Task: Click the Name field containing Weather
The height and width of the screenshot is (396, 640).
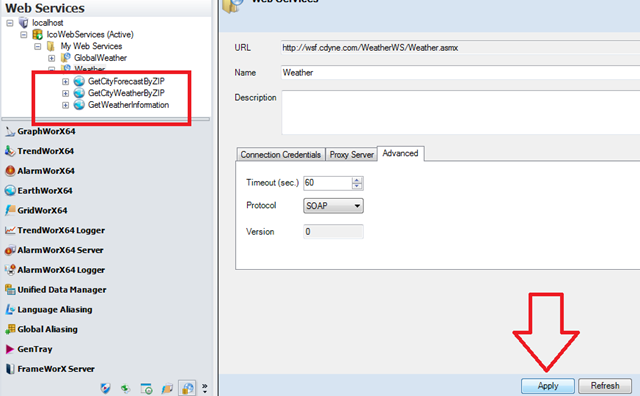Action: [460, 73]
